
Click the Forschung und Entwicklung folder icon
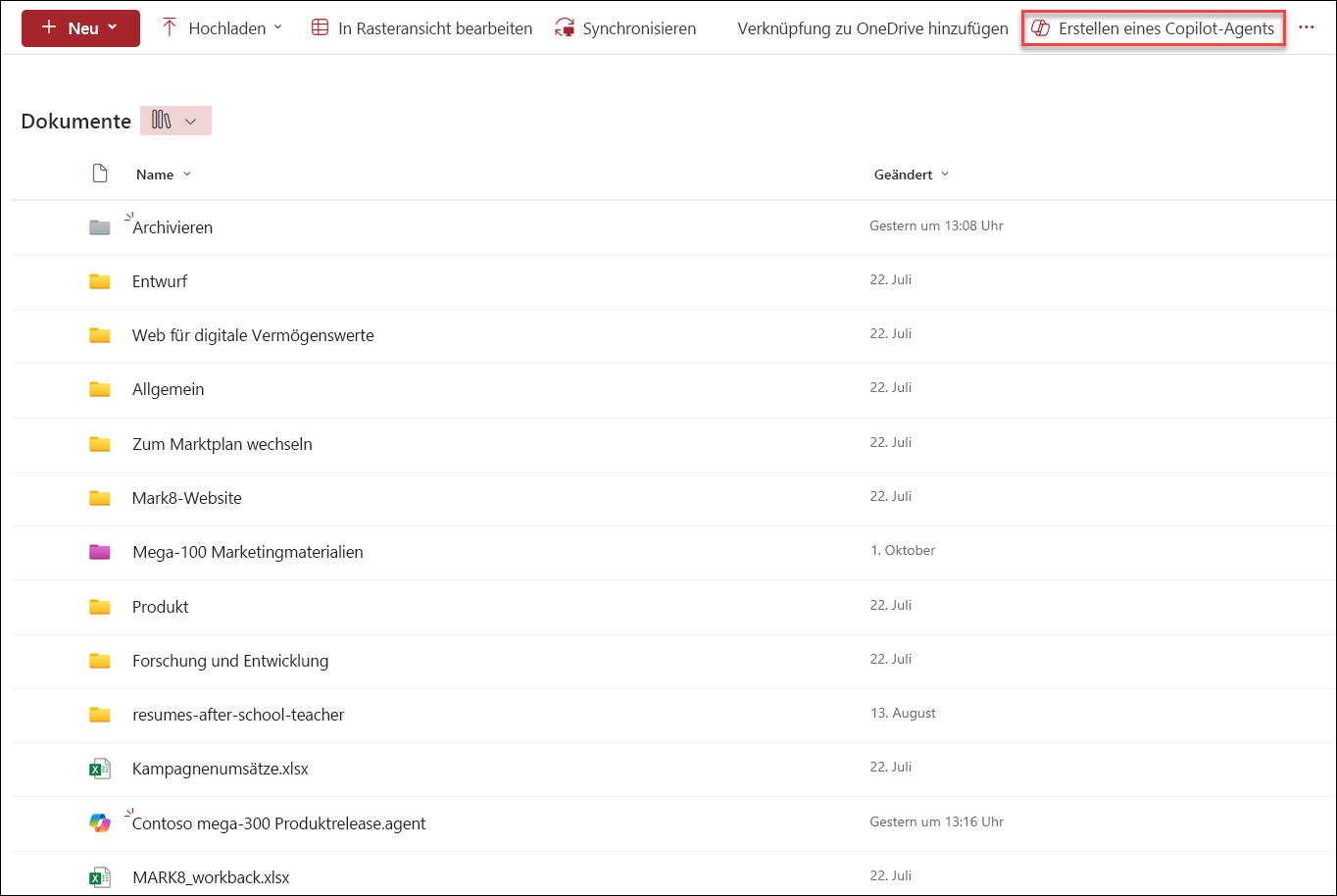99,661
